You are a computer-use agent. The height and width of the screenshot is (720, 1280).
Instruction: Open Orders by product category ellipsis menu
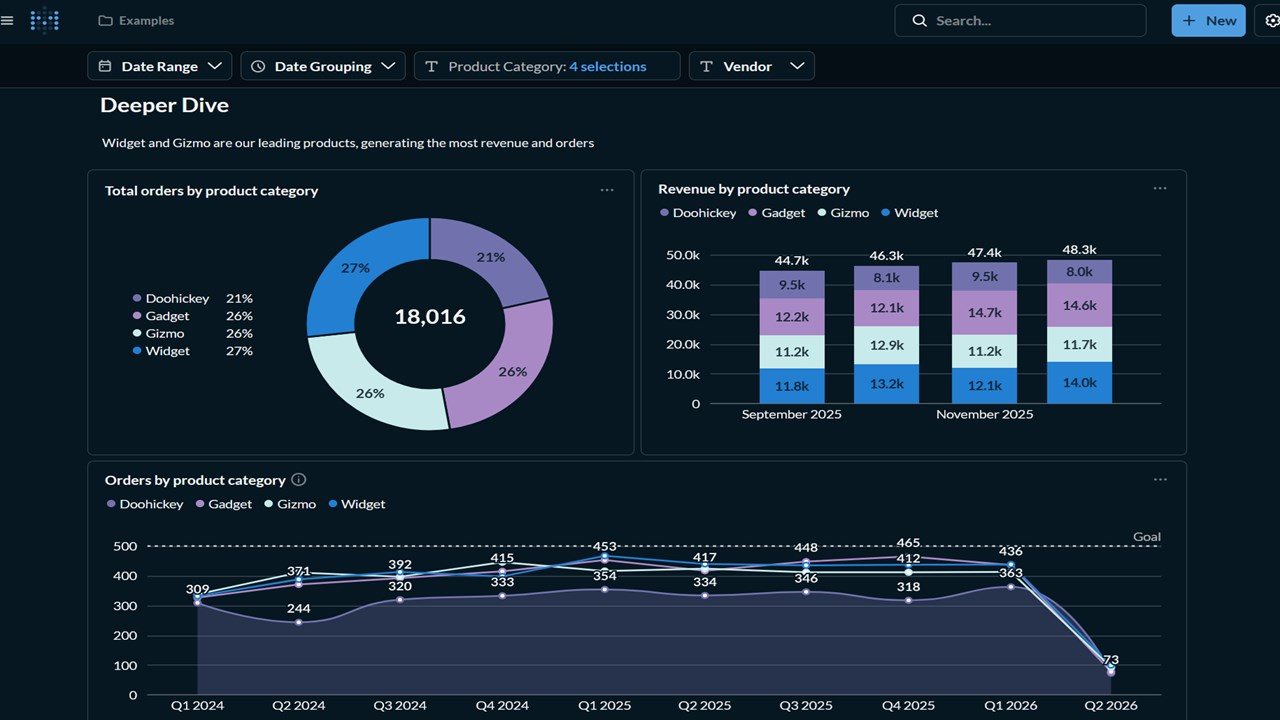pos(1160,479)
